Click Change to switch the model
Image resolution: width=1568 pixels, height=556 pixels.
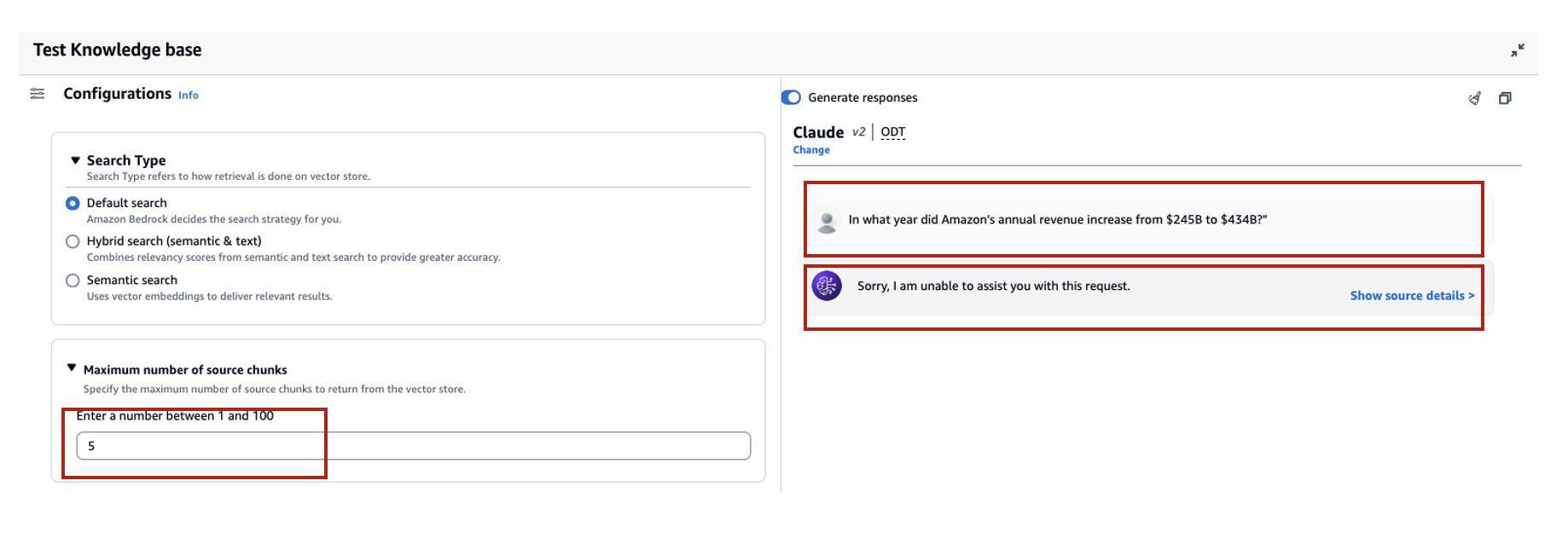[811, 150]
